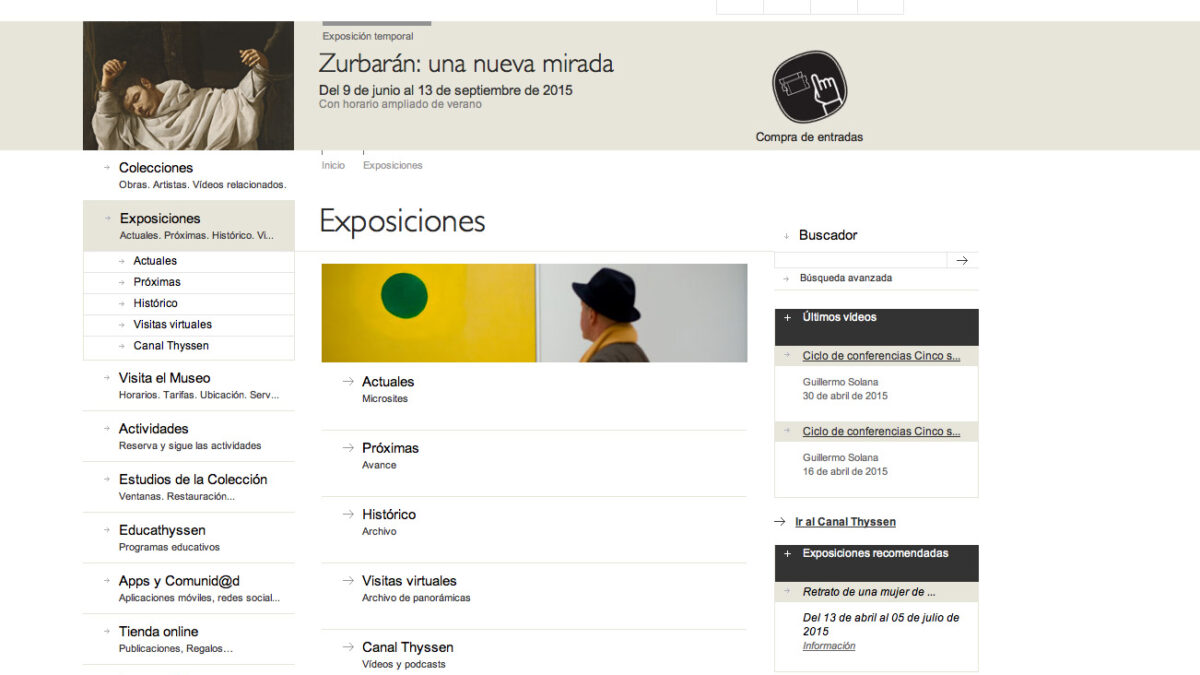Screen dimensions: 1200x675
Task: Click the Información link
Action: point(829,646)
